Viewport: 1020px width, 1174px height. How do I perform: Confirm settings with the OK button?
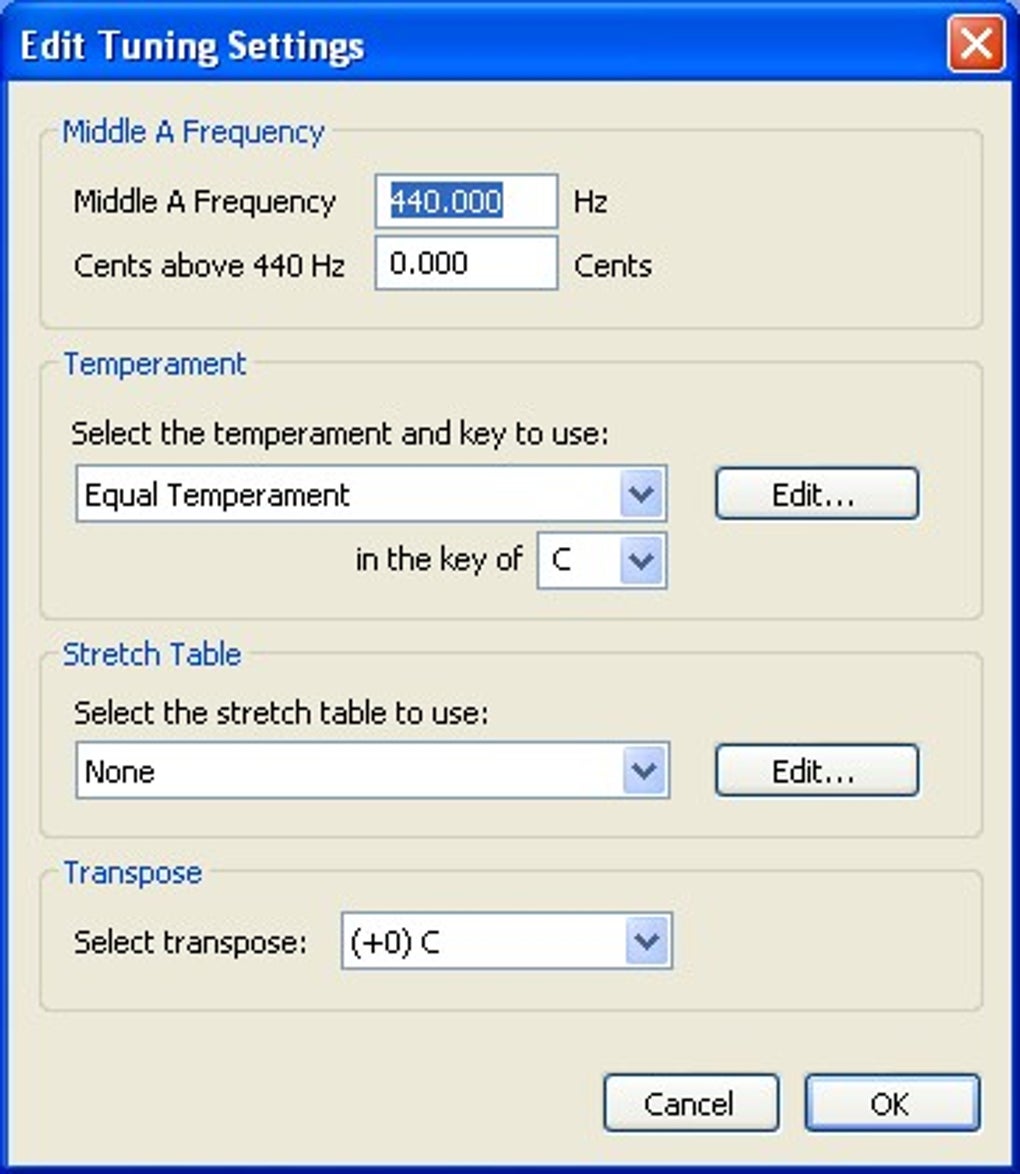click(891, 1103)
